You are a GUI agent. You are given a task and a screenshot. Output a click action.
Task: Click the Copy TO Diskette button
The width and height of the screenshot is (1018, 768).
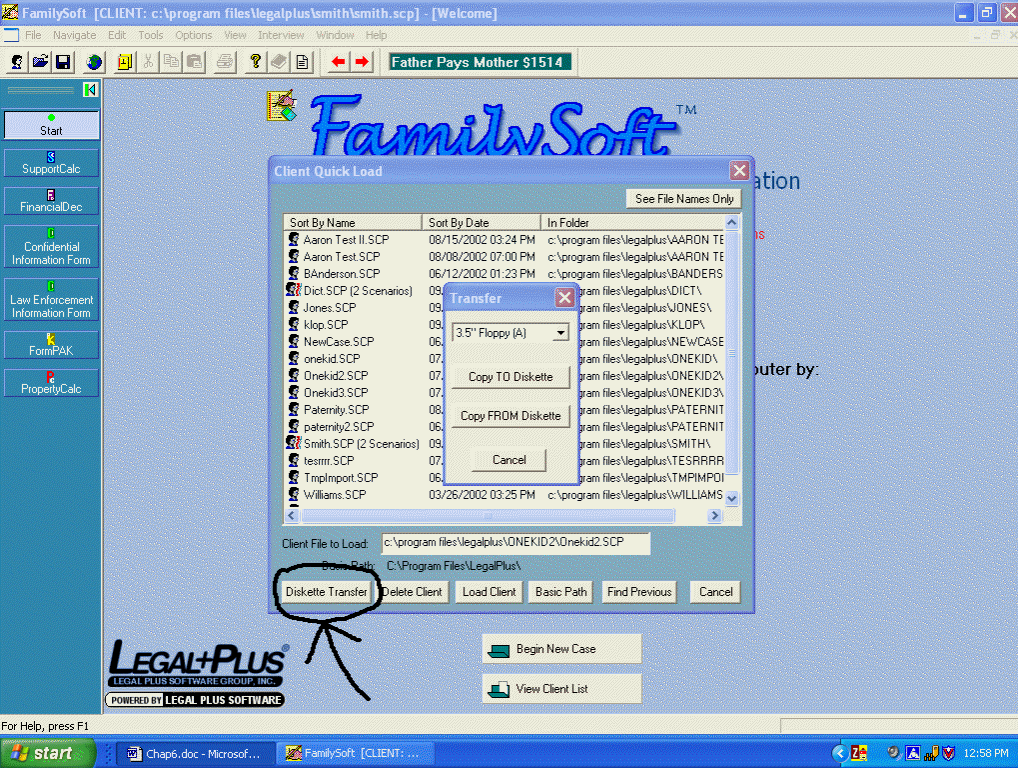(x=509, y=377)
